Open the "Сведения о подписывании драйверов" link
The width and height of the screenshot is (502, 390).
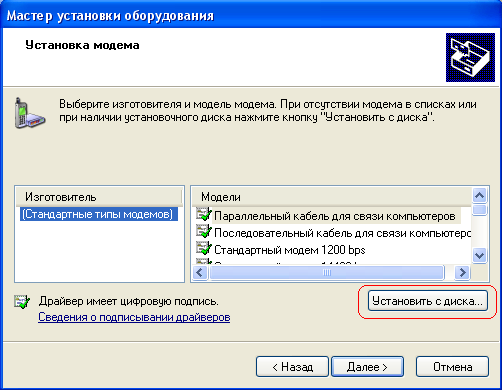(134, 317)
